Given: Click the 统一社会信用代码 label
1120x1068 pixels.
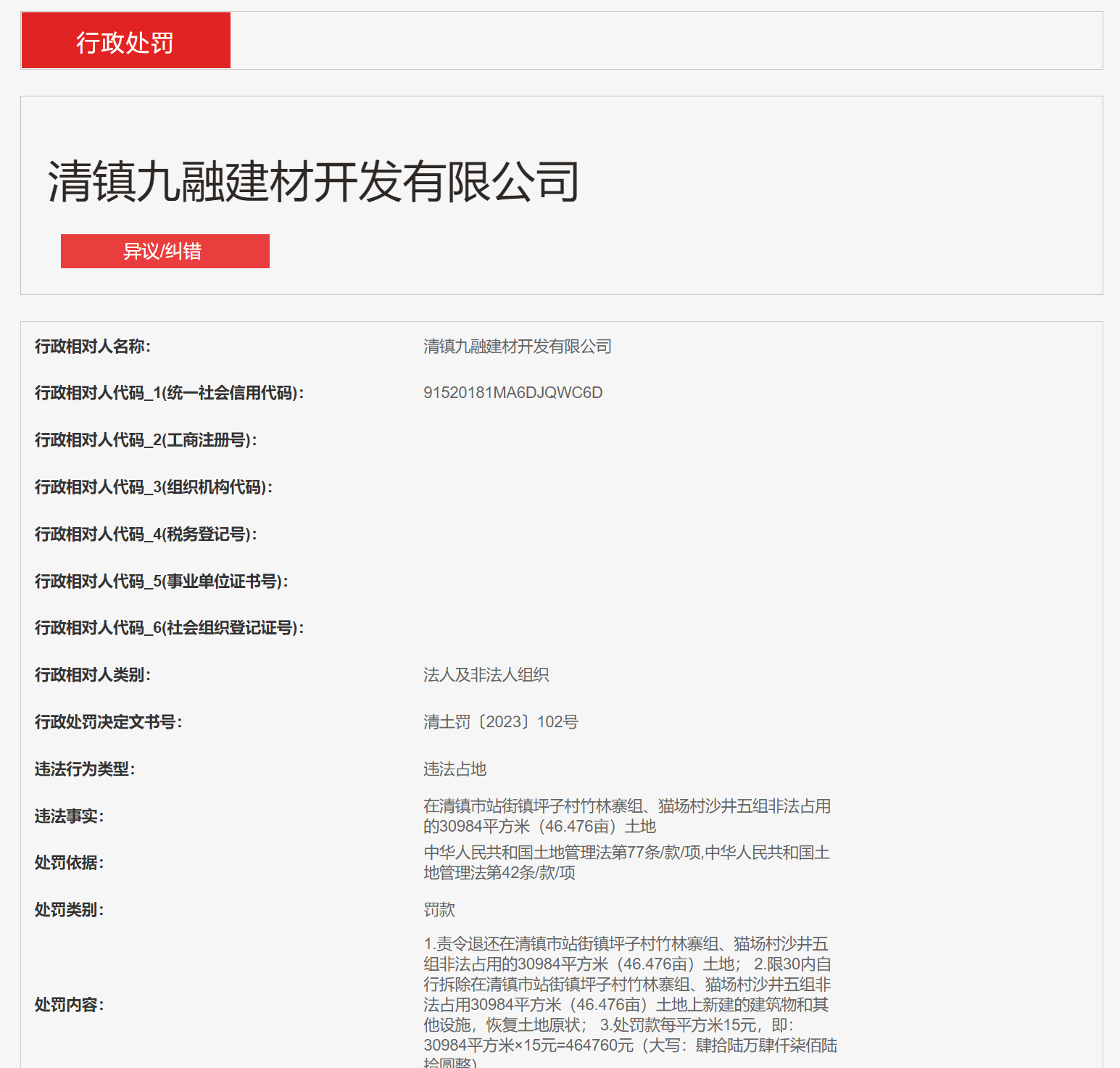Looking at the screenshot, I should click(x=170, y=393).
